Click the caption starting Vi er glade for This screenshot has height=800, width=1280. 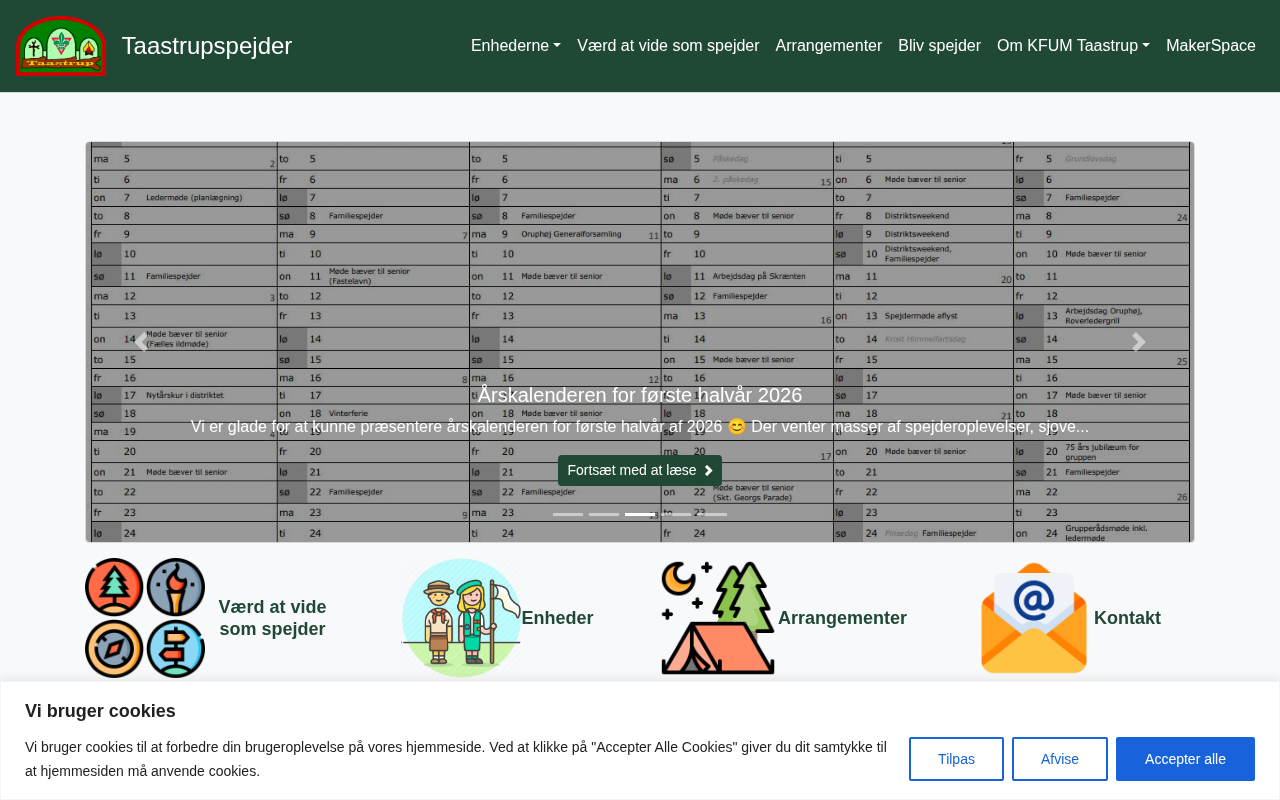tap(640, 427)
